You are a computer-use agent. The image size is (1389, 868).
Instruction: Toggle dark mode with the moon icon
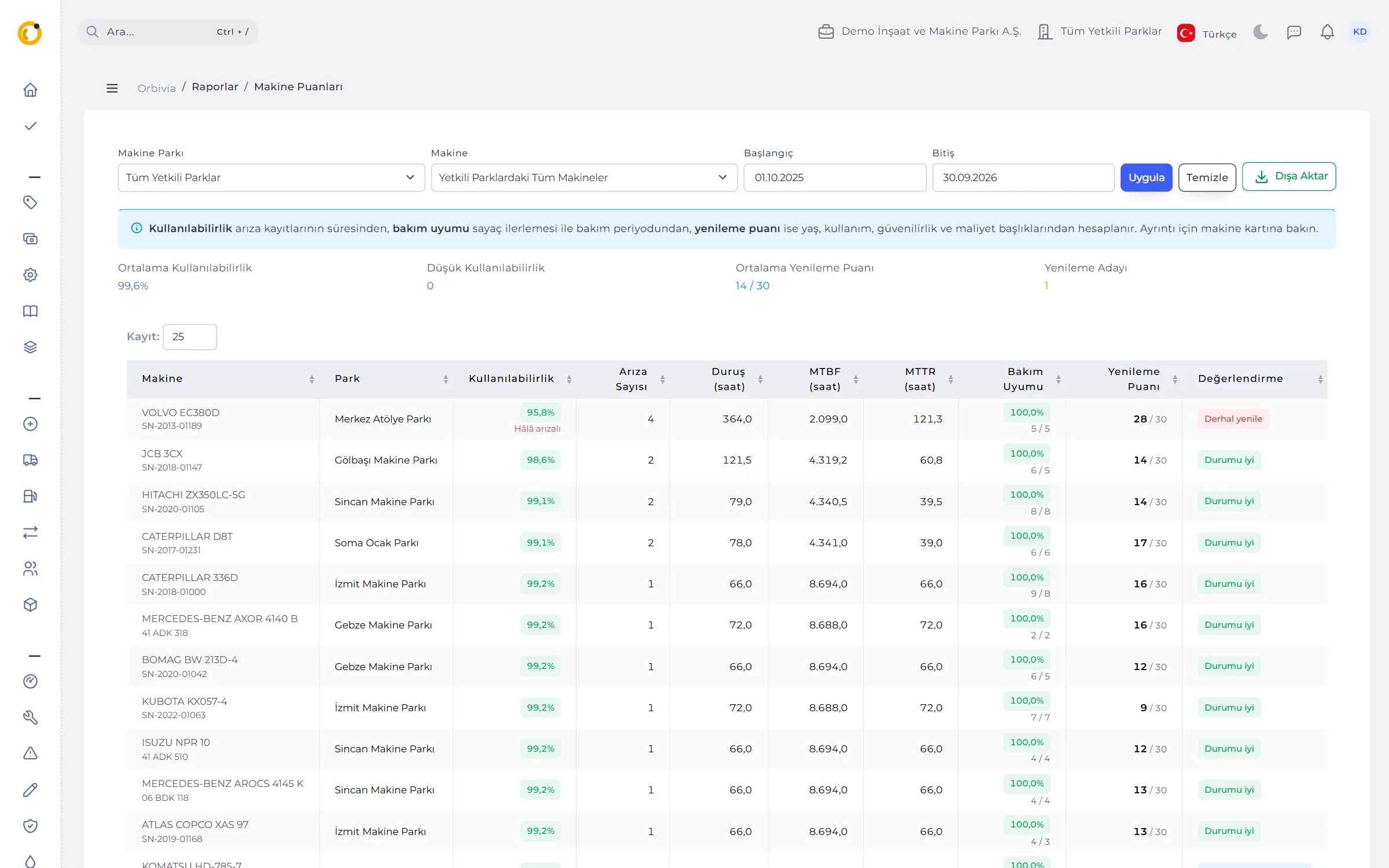1261,32
